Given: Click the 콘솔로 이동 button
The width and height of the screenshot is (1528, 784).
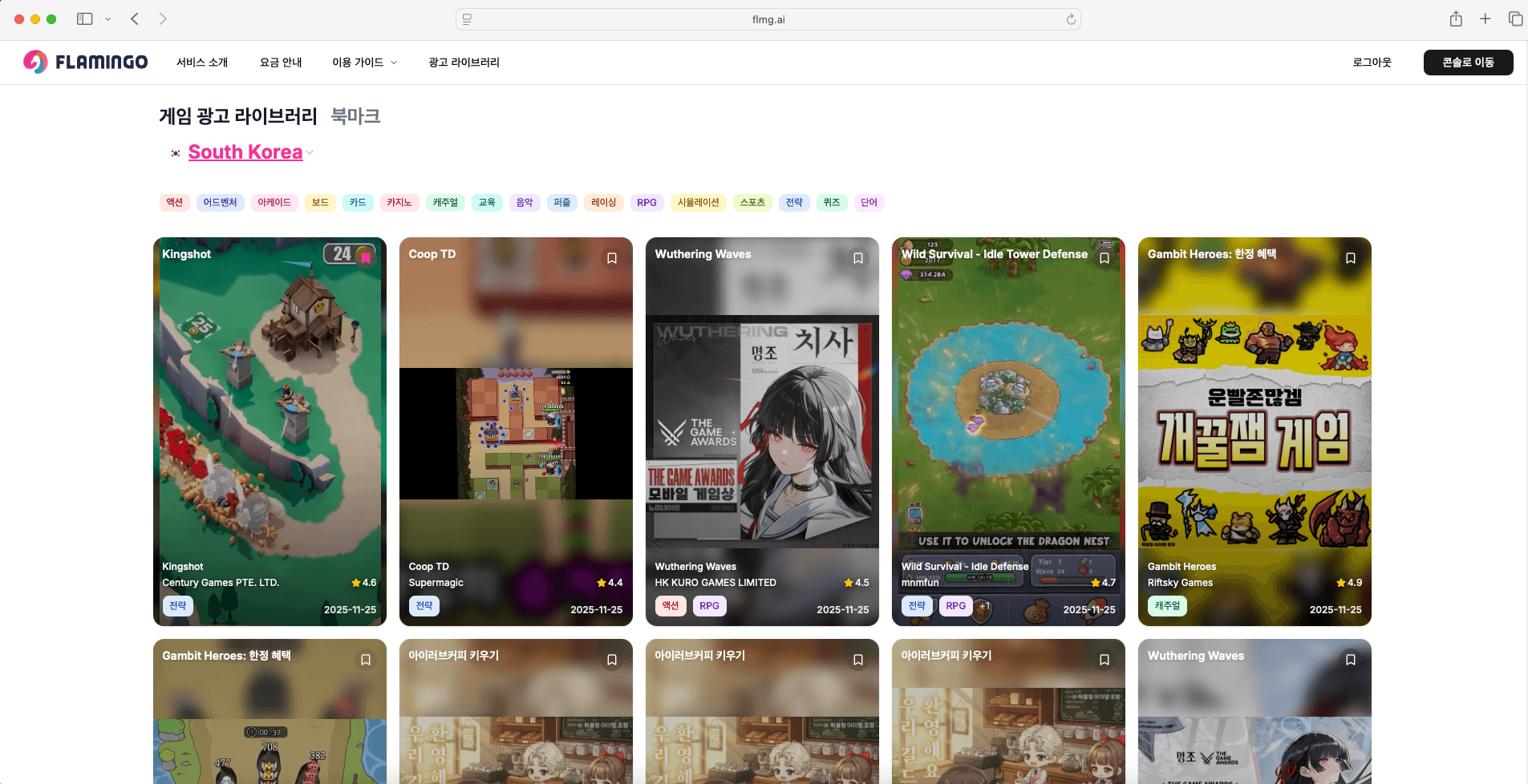Looking at the screenshot, I should coord(1467,63).
